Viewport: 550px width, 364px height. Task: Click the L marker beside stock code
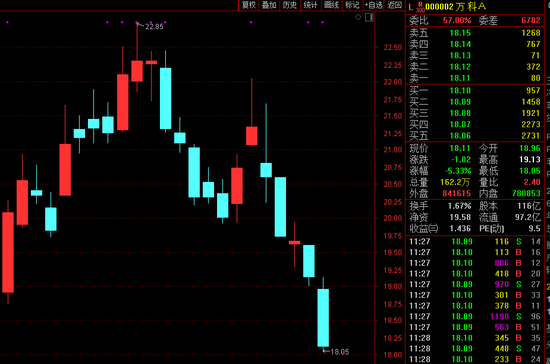point(410,7)
